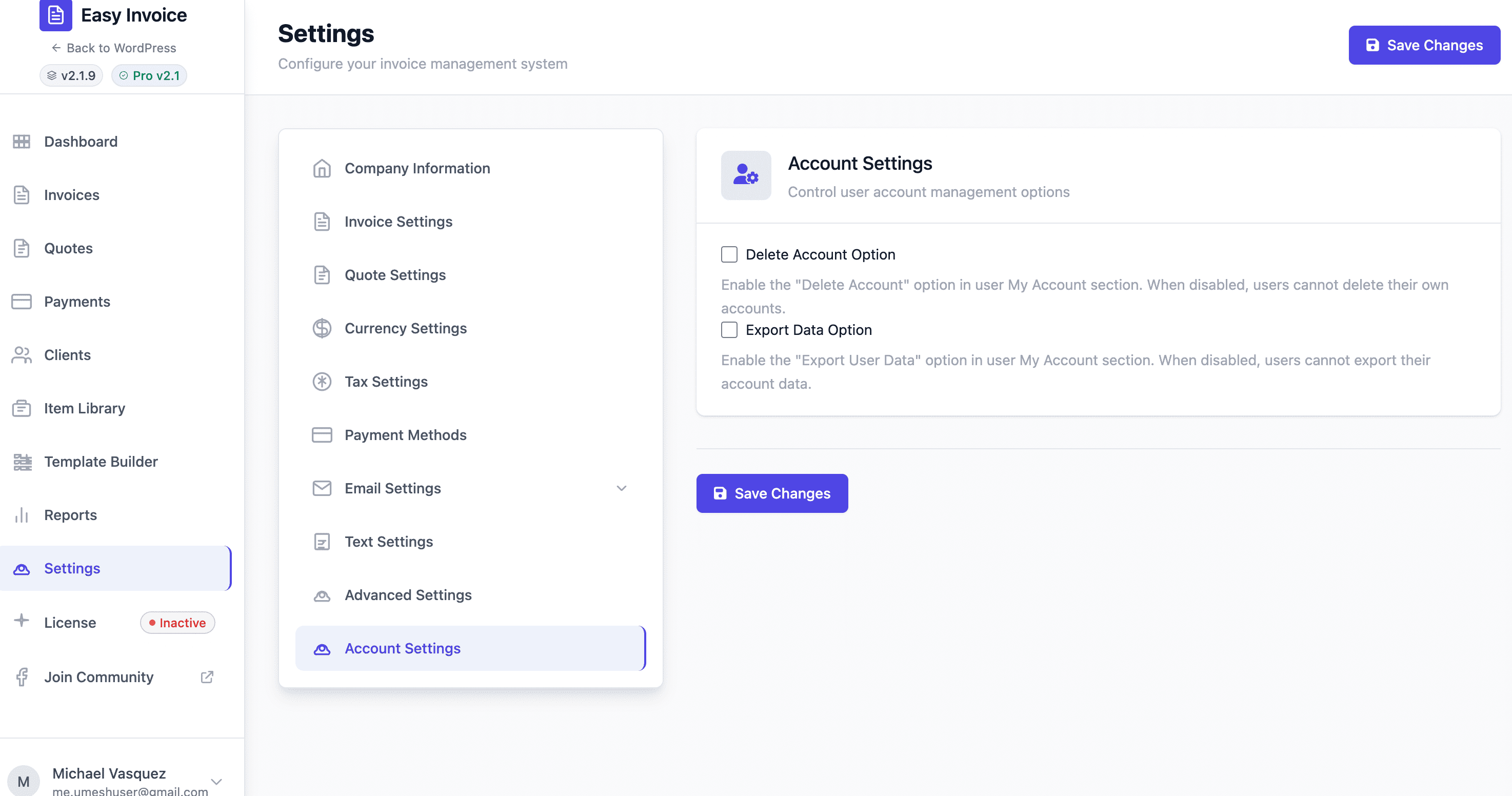This screenshot has width=1512, height=796.
Task: Click the Dashboard grid icon in sidebar
Action: tap(22, 142)
